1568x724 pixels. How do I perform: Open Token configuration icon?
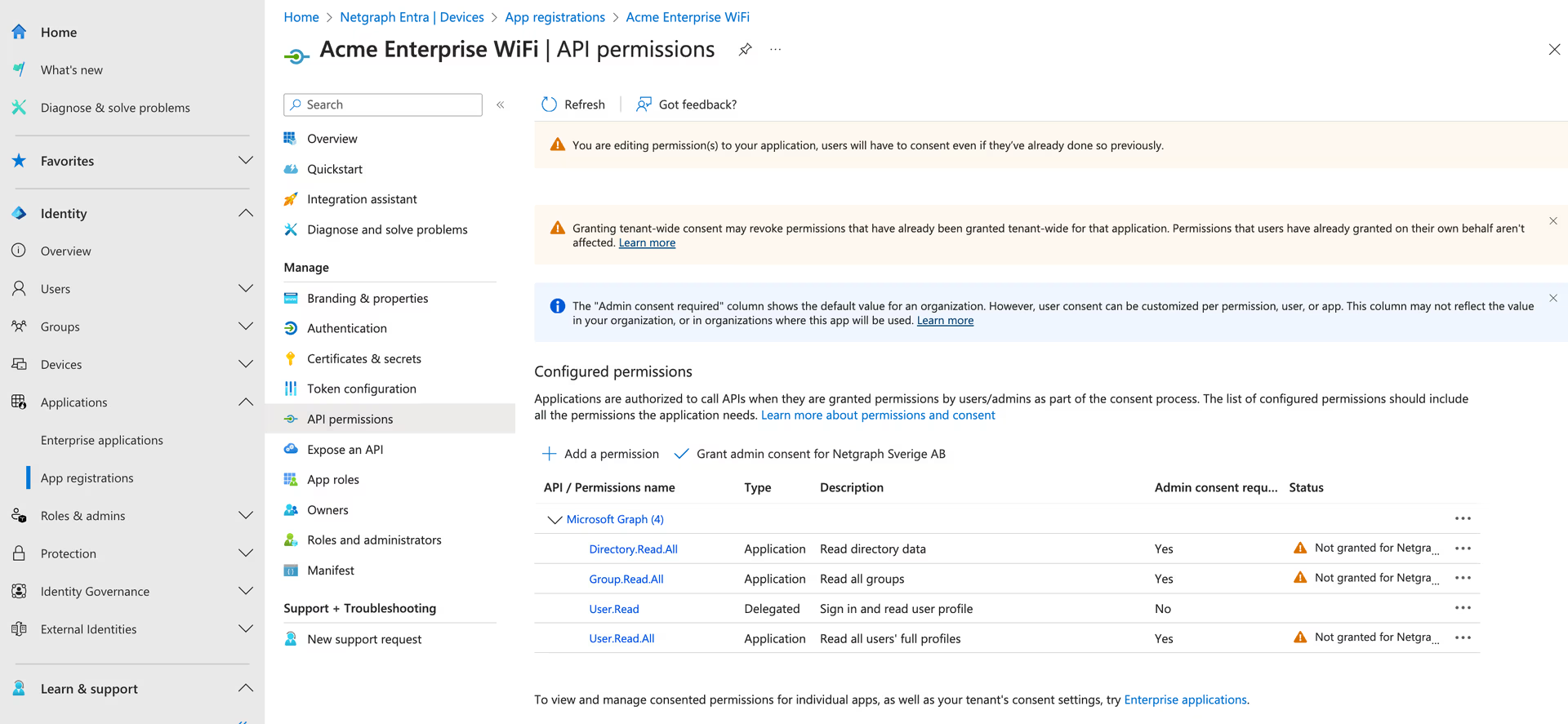(x=291, y=389)
